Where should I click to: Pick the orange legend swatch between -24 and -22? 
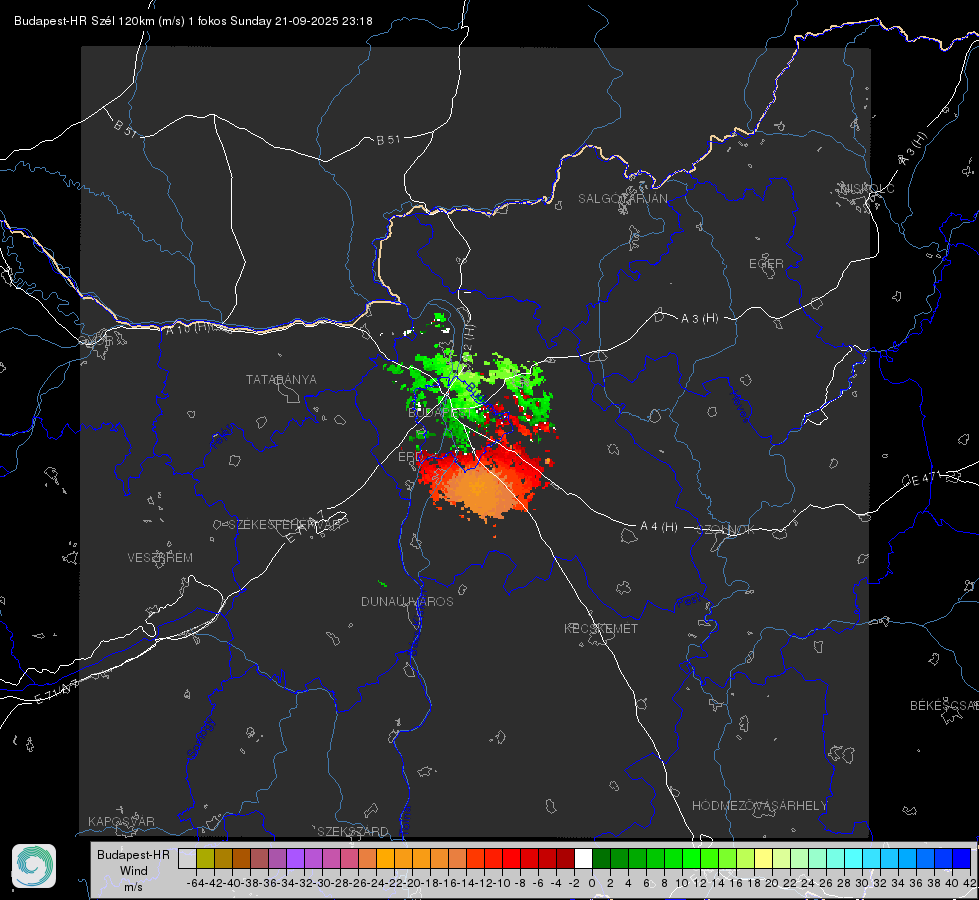pyautogui.click(x=385, y=859)
